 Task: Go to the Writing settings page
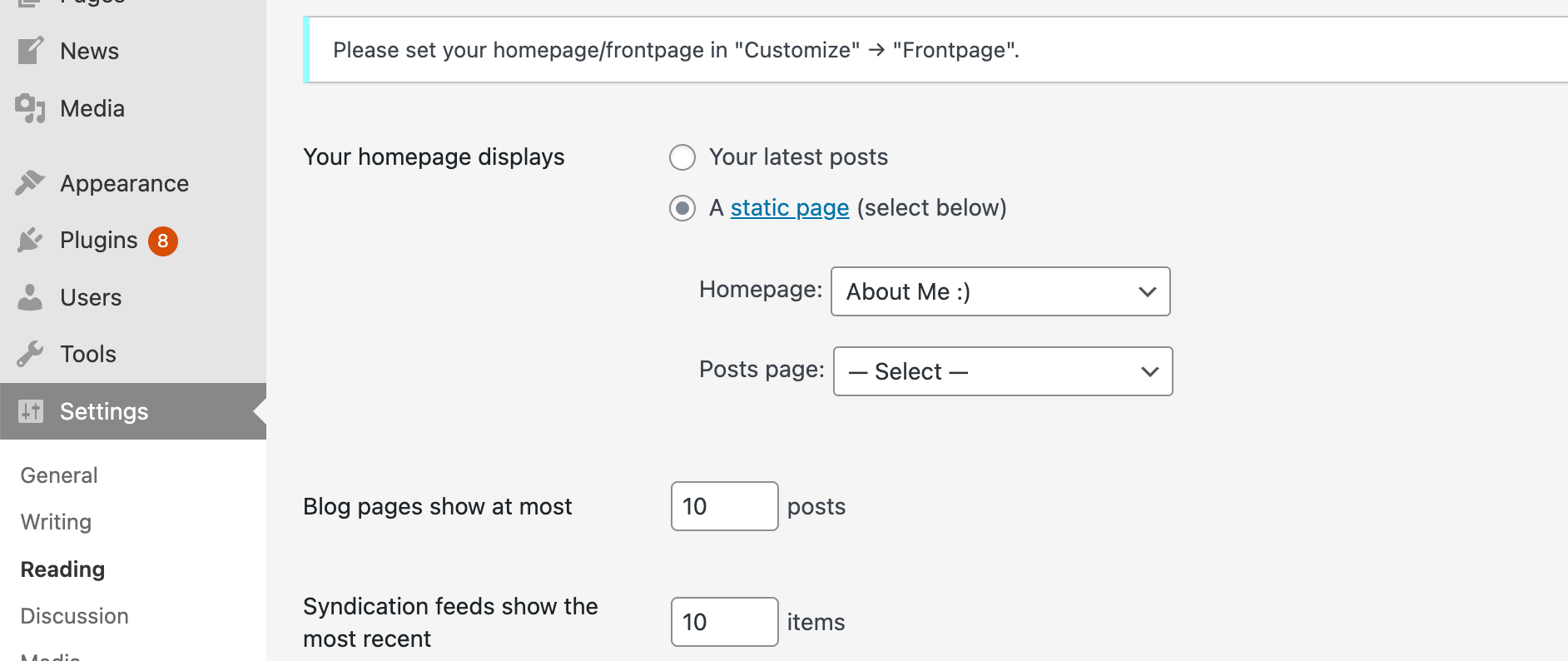[x=56, y=522]
